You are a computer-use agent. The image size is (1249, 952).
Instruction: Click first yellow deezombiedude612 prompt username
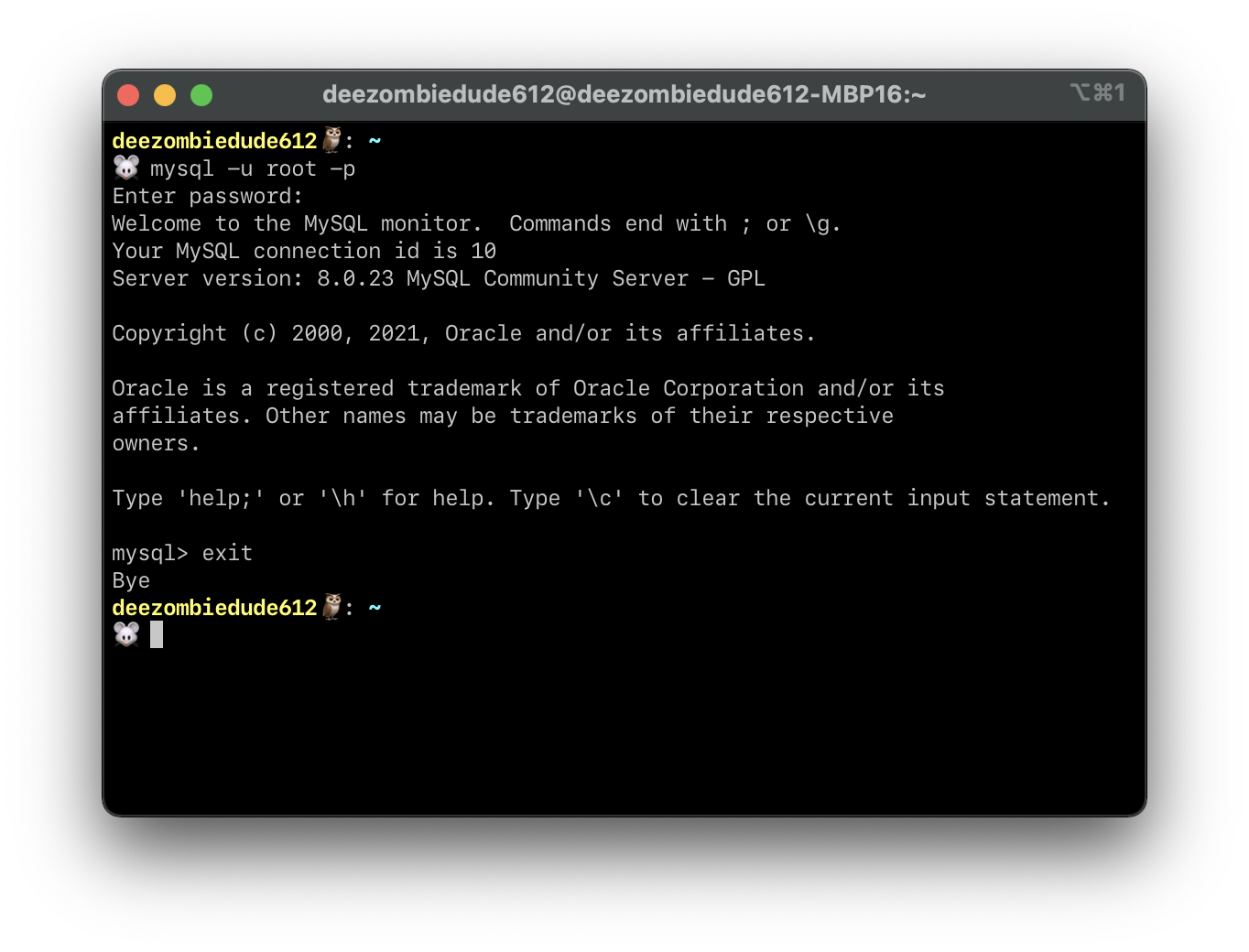(214, 141)
